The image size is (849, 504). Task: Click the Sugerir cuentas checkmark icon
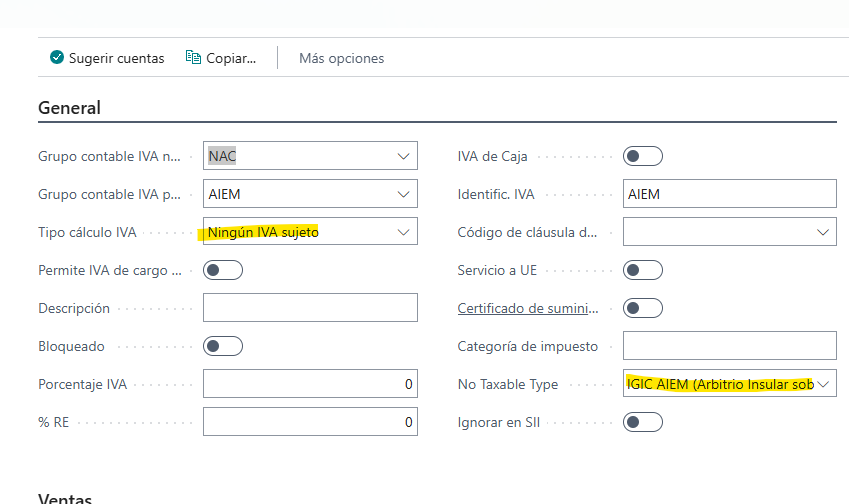(x=57, y=58)
